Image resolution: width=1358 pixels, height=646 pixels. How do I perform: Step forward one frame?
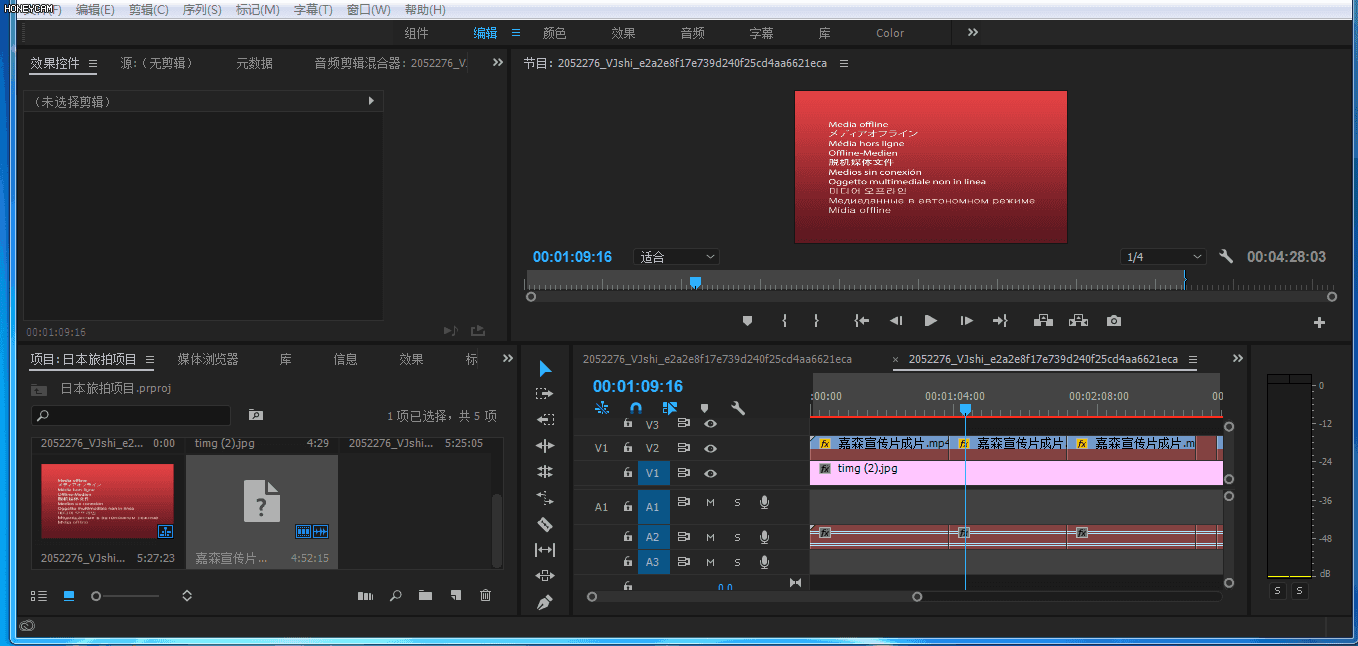(x=966, y=321)
